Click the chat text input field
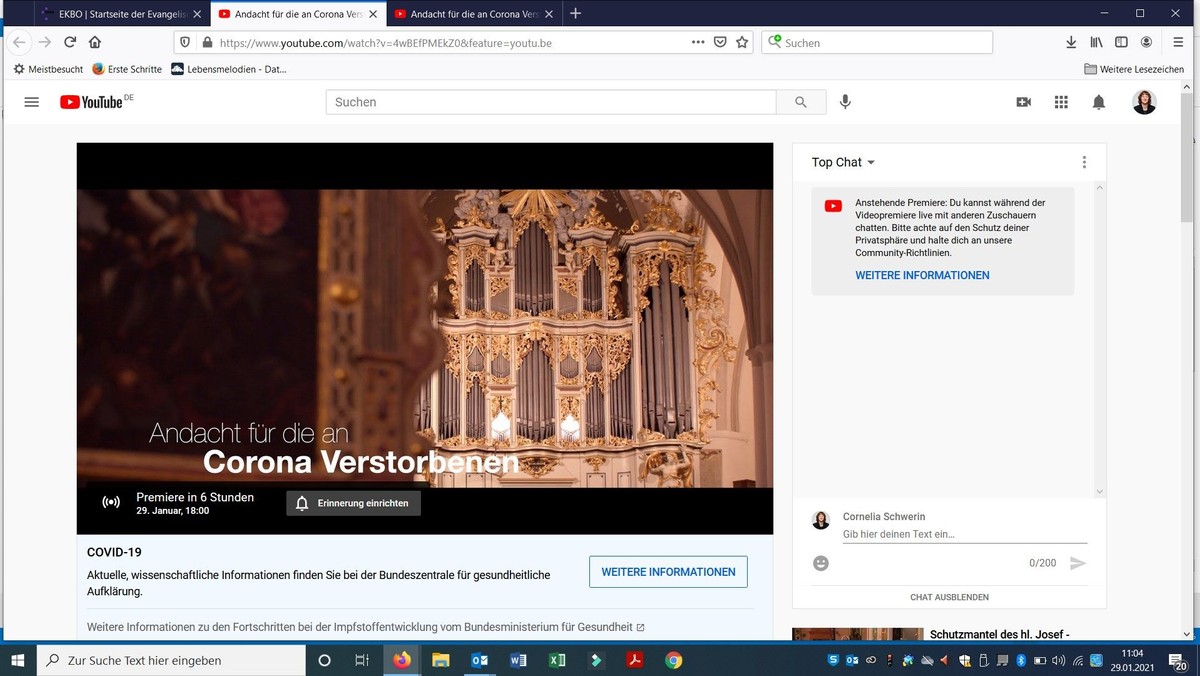The image size is (1200, 676). coord(965,534)
